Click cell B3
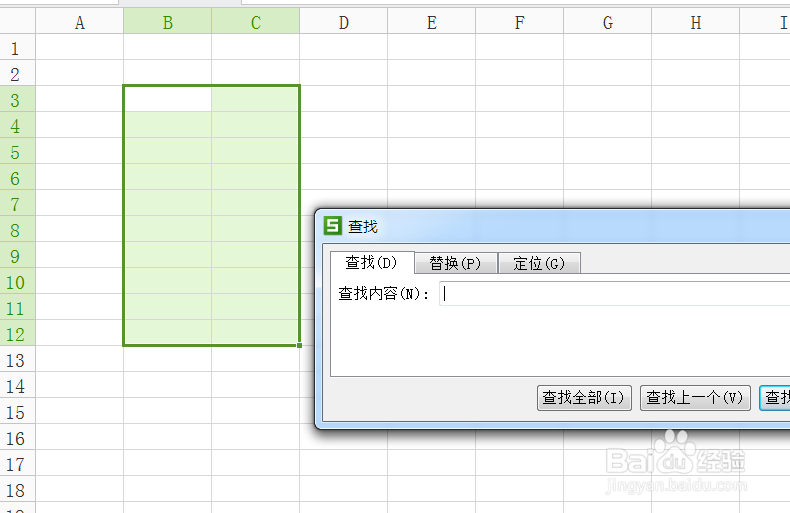Screen dimensions: 790x513 (167, 99)
